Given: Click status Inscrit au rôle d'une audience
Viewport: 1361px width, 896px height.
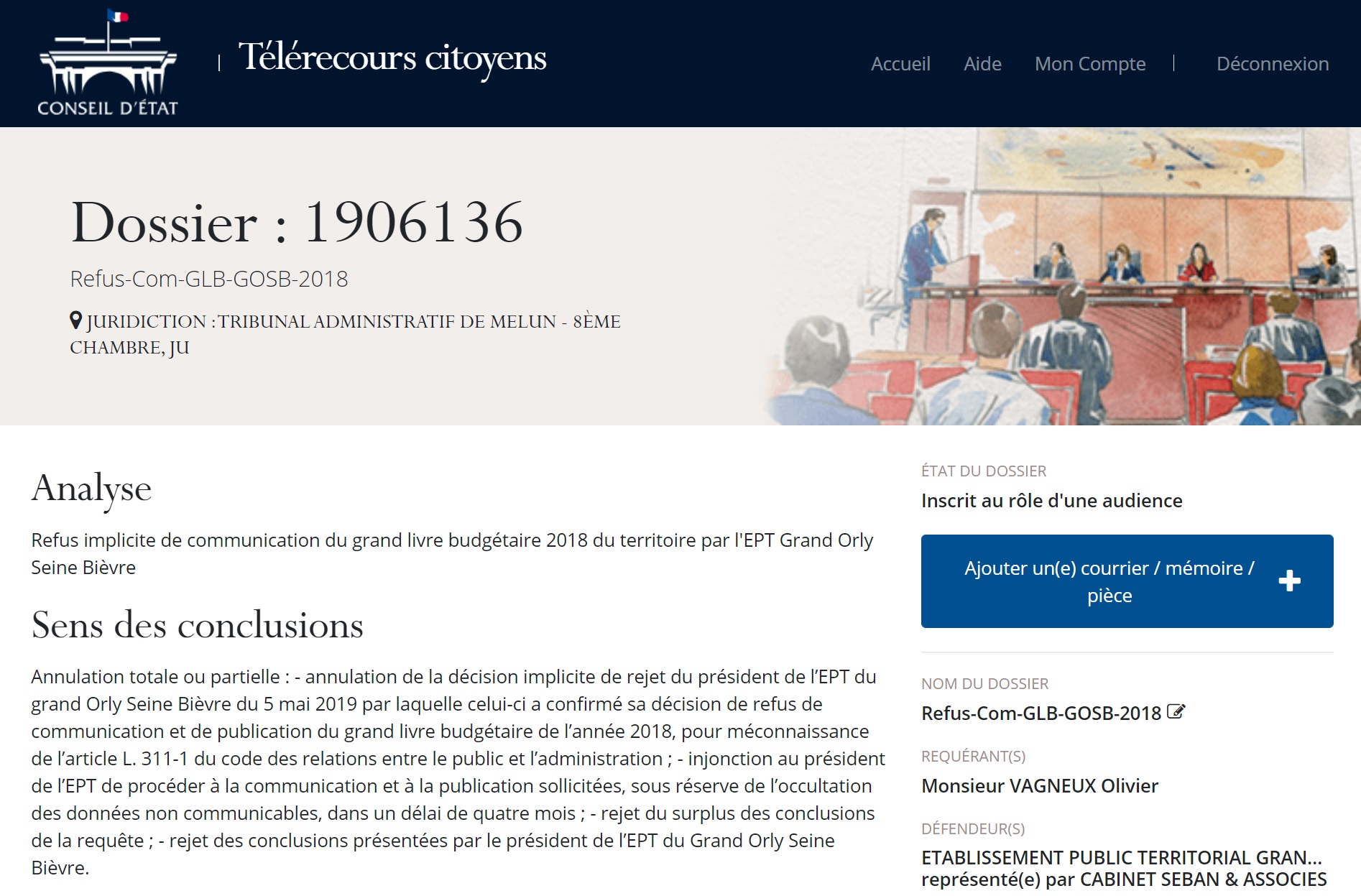Looking at the screenshot, I should (1051, 501).
